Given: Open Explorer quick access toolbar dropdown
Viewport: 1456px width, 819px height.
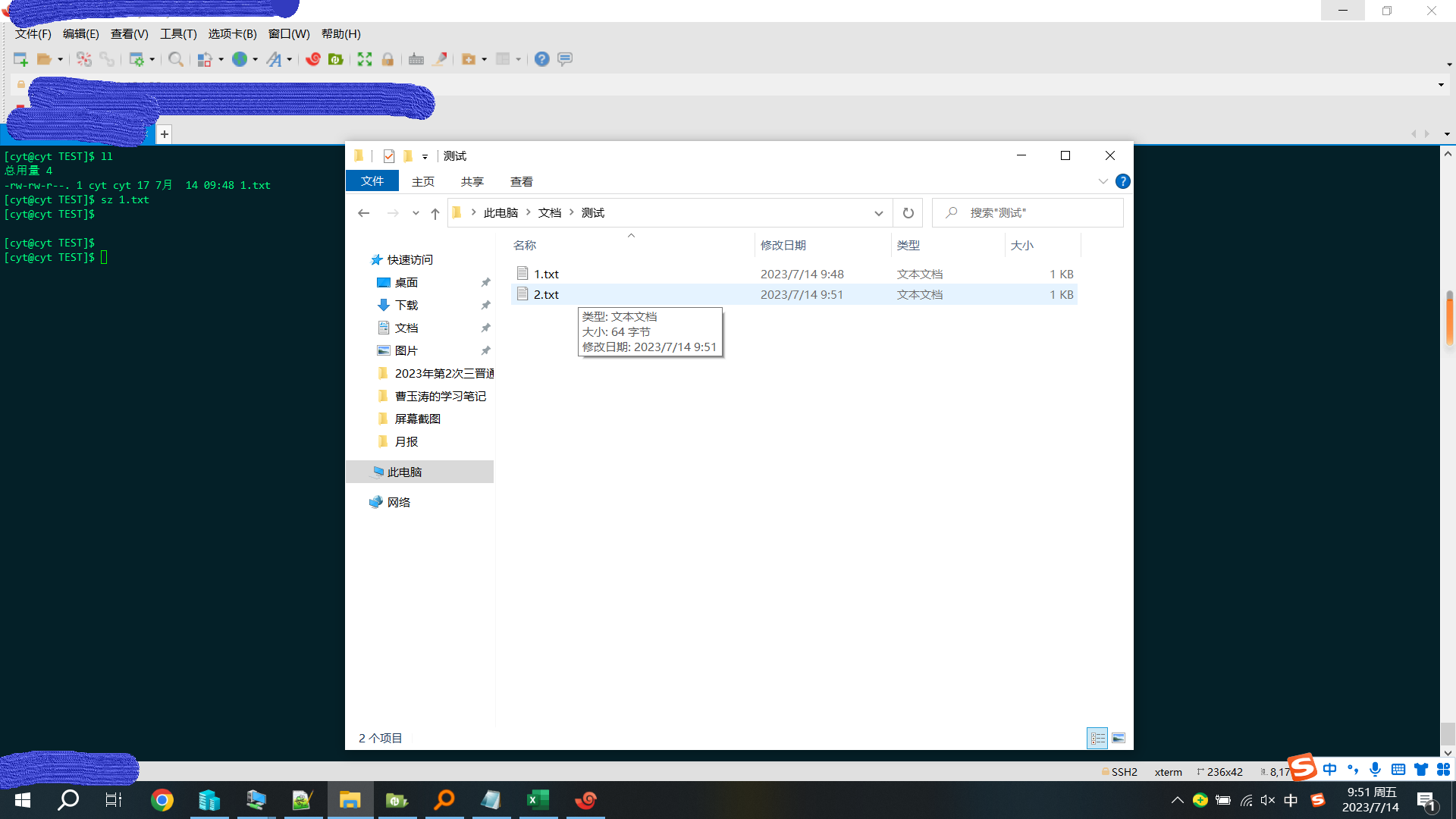Looking at the screenshot, I should click(425, 156).
